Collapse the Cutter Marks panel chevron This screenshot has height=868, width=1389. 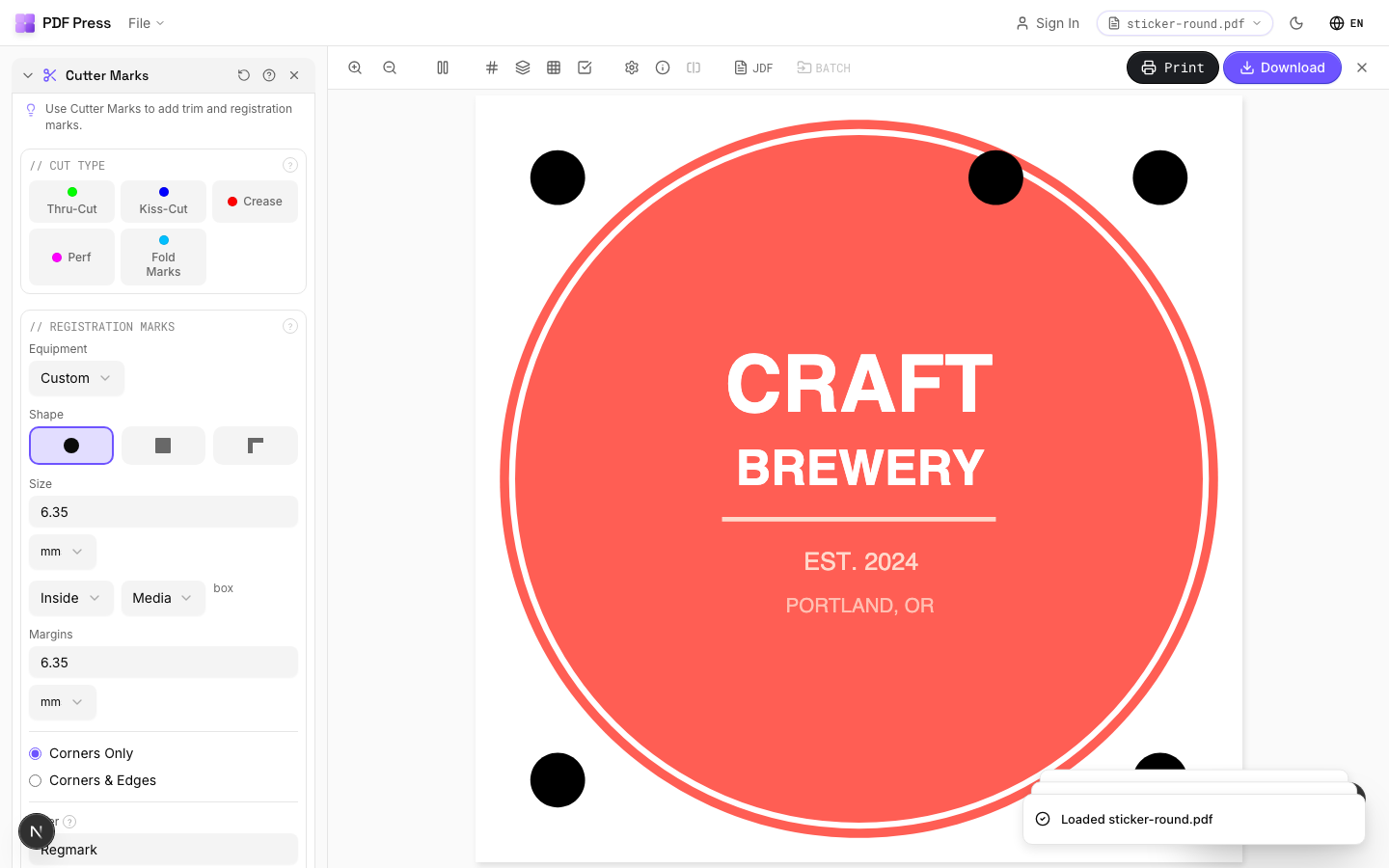click(x=28, y=75)
